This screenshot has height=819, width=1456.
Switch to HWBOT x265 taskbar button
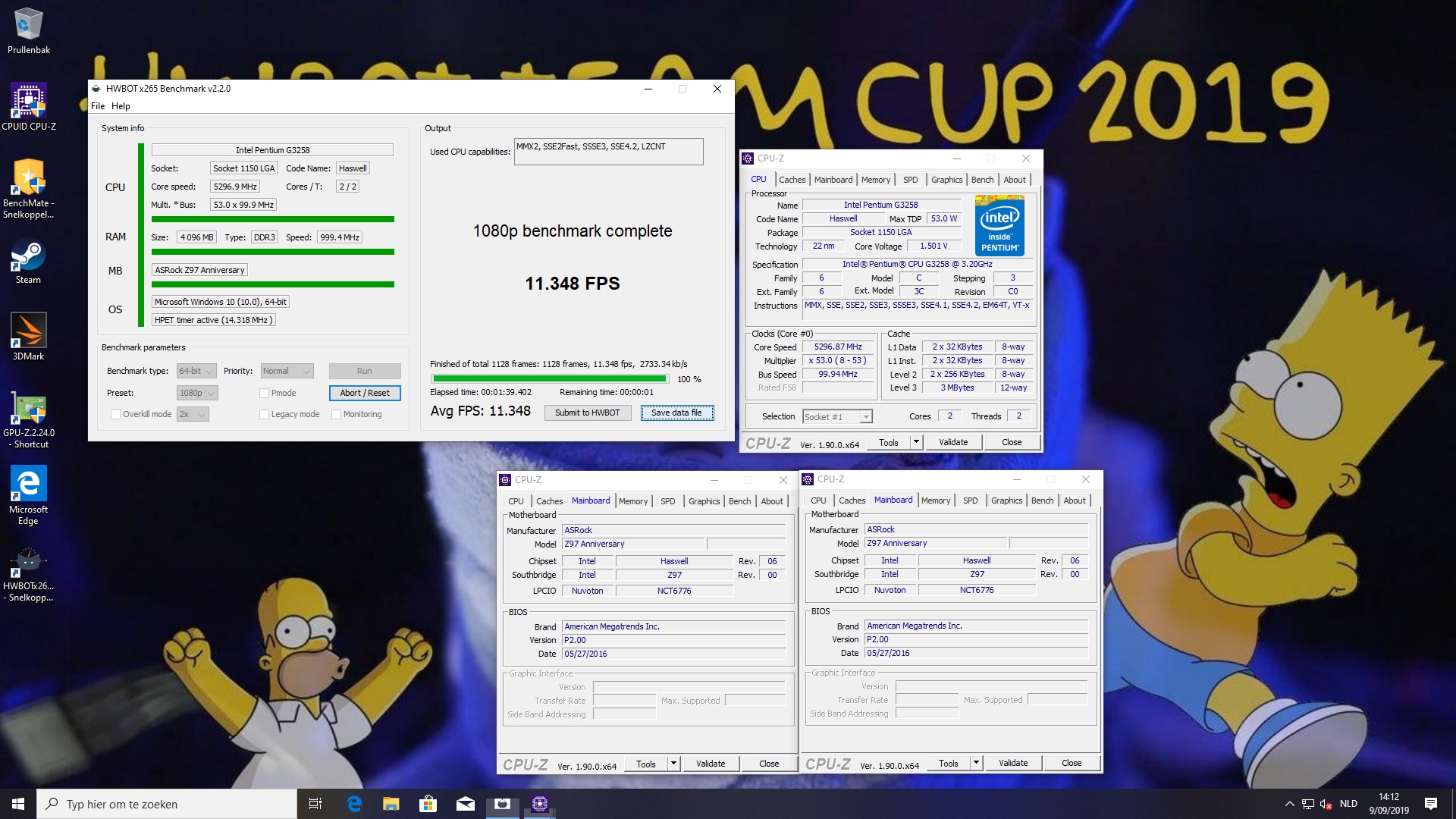click(502, 804)
